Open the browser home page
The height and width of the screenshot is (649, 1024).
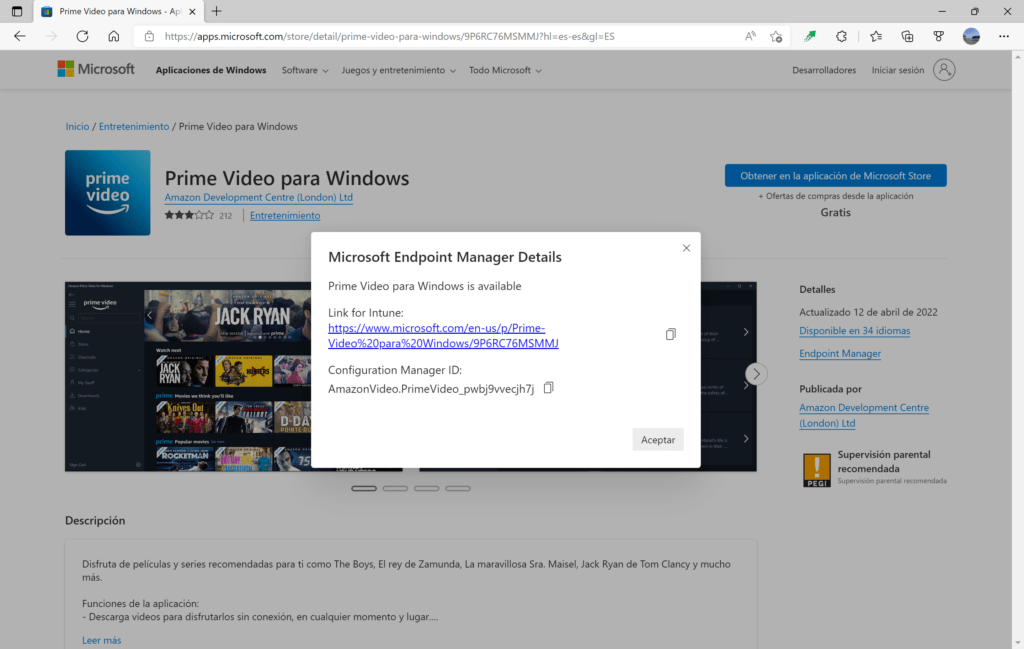tap(114, 37)
